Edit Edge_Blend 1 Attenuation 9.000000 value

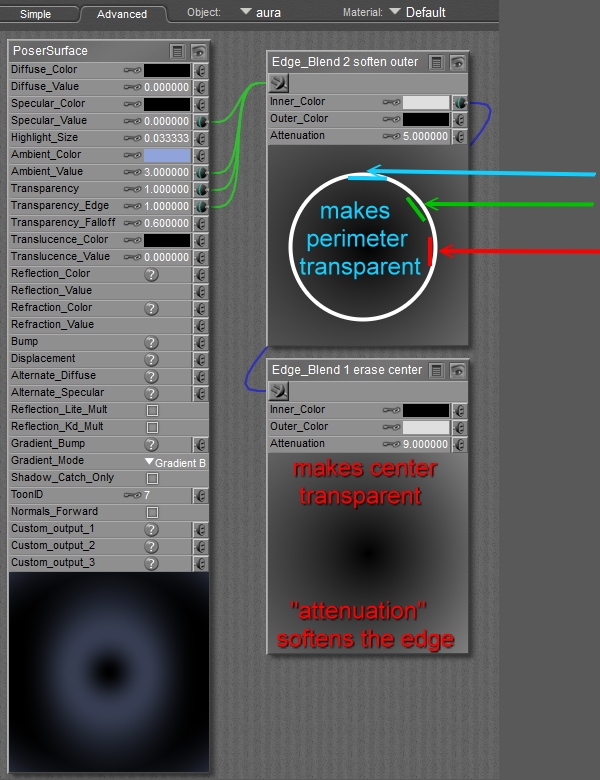[425, 444]
